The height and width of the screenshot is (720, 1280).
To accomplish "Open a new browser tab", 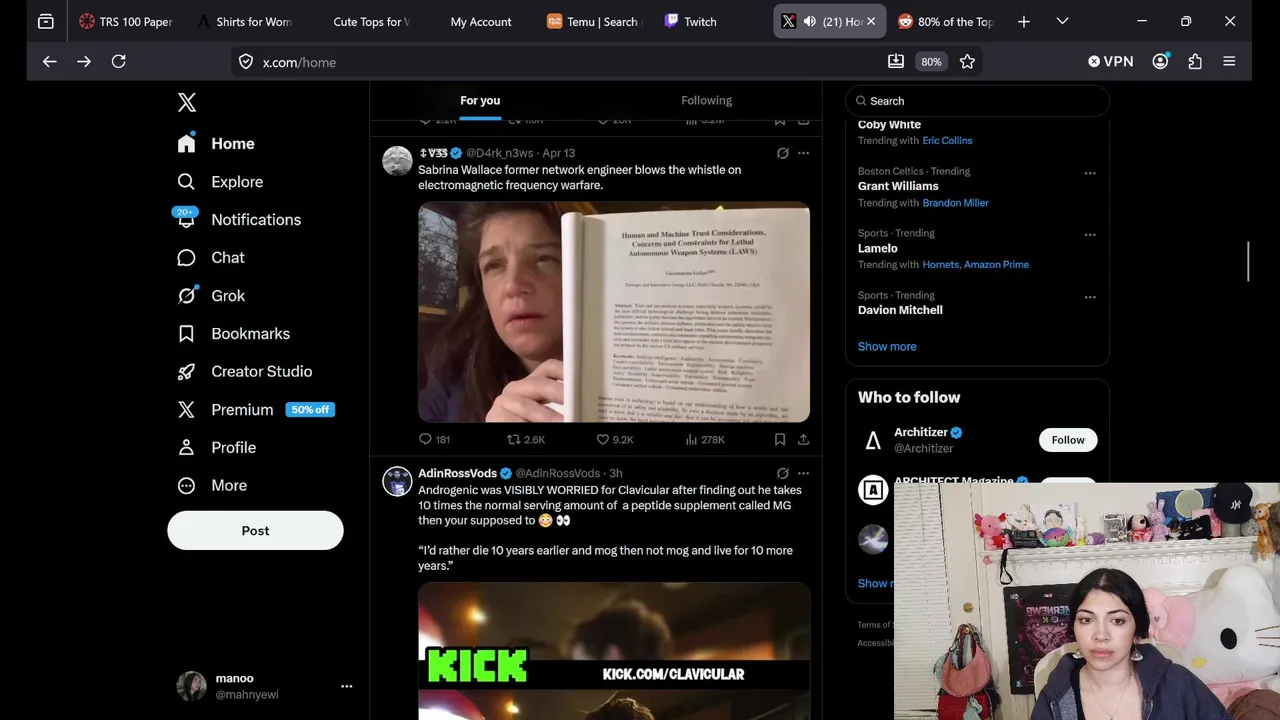I will 1023,21.
